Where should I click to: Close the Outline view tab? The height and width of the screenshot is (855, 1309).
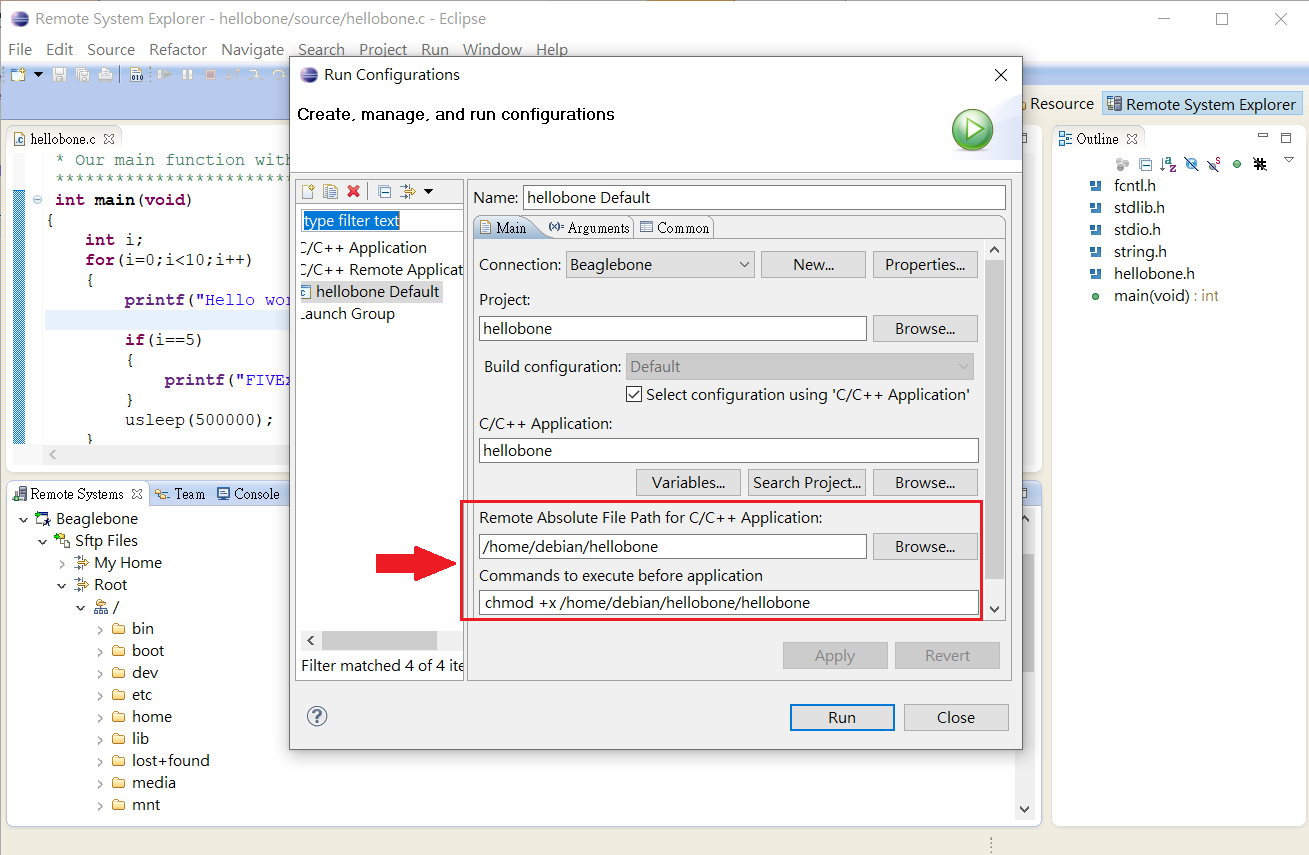(x=1132, y=139)
